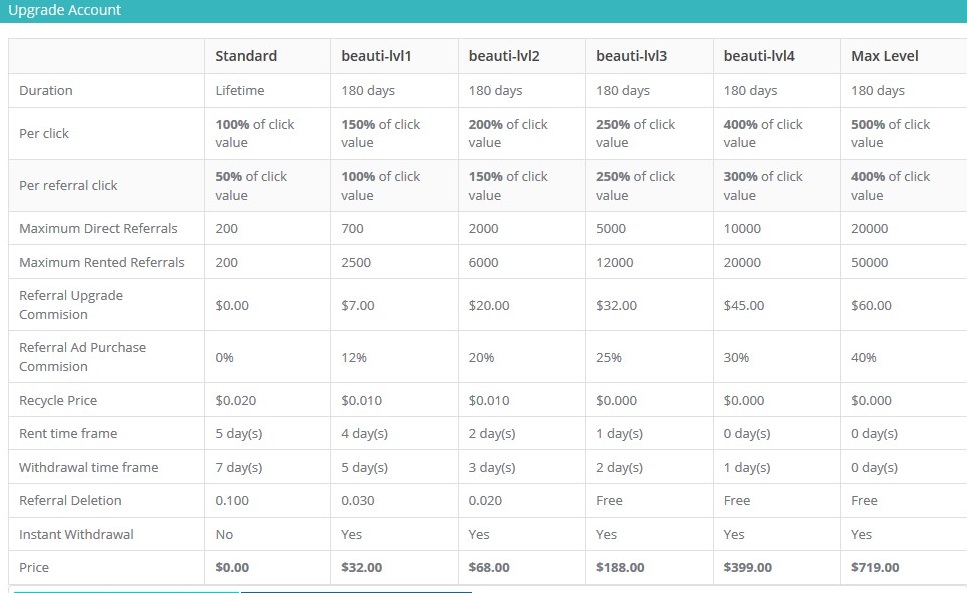Click the $32.00 price in Price row
This screenshot has height=593, width=967.
pos(362,567)
